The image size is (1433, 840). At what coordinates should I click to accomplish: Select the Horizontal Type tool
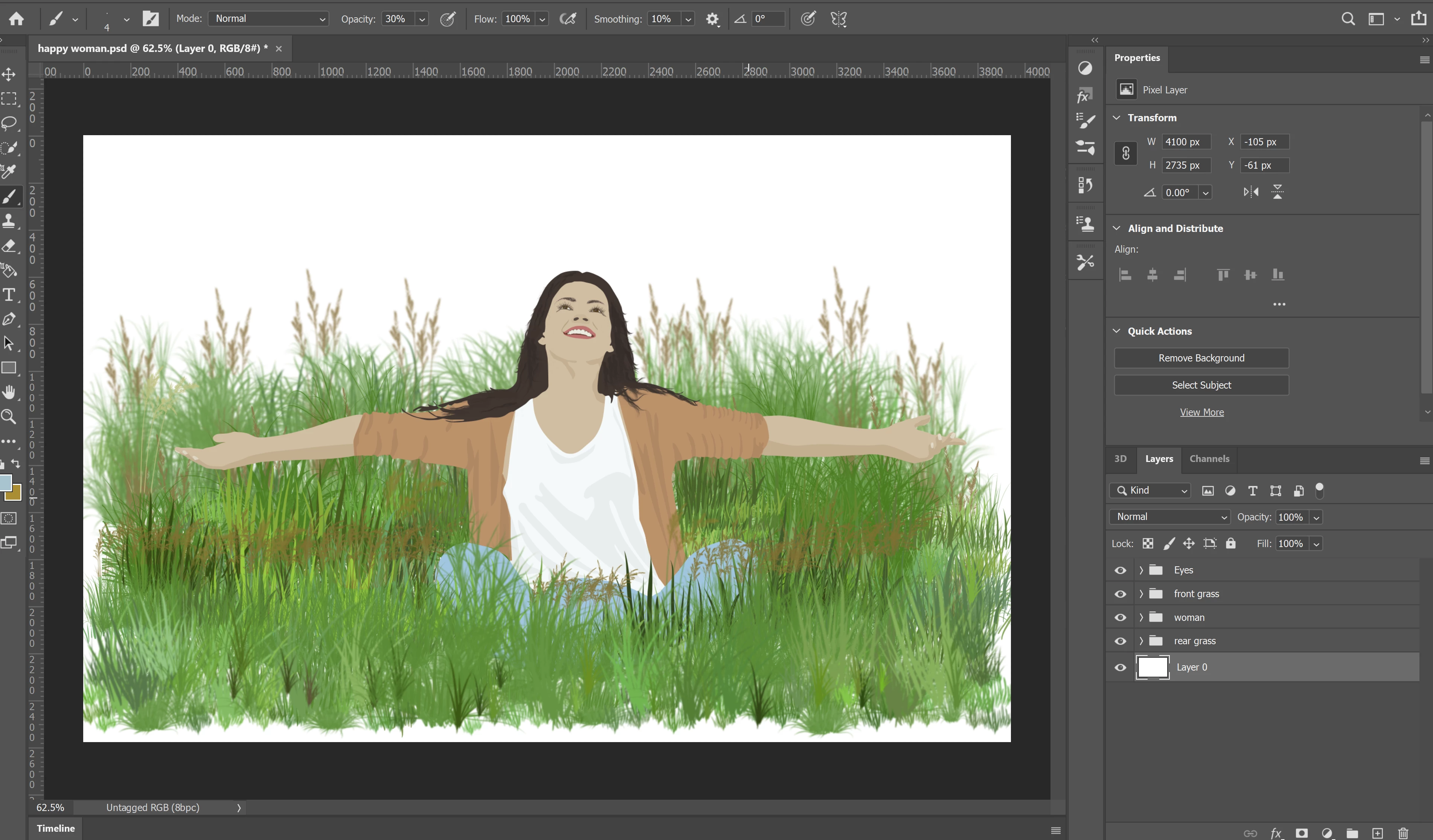pyautogui.click(x=9, y=294)
